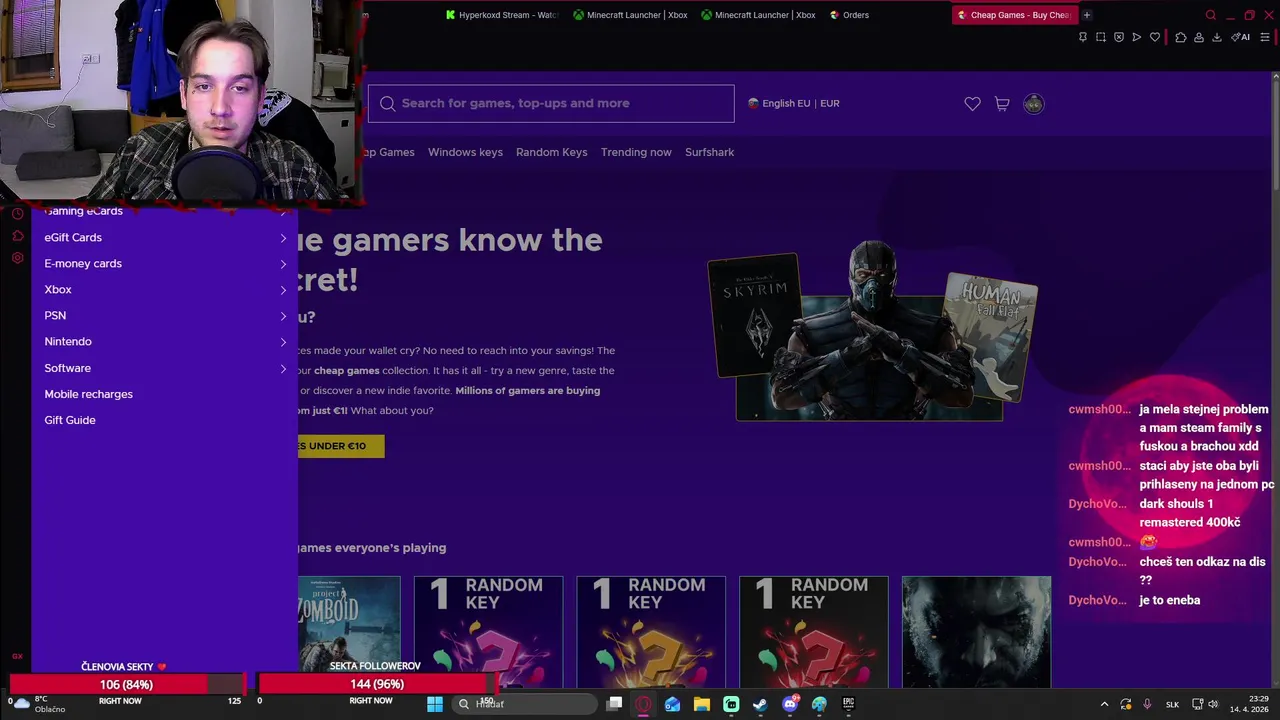Open Easy Setup sliders icon in toolbar
The image size is (1280, 720).
(1265, 37)
